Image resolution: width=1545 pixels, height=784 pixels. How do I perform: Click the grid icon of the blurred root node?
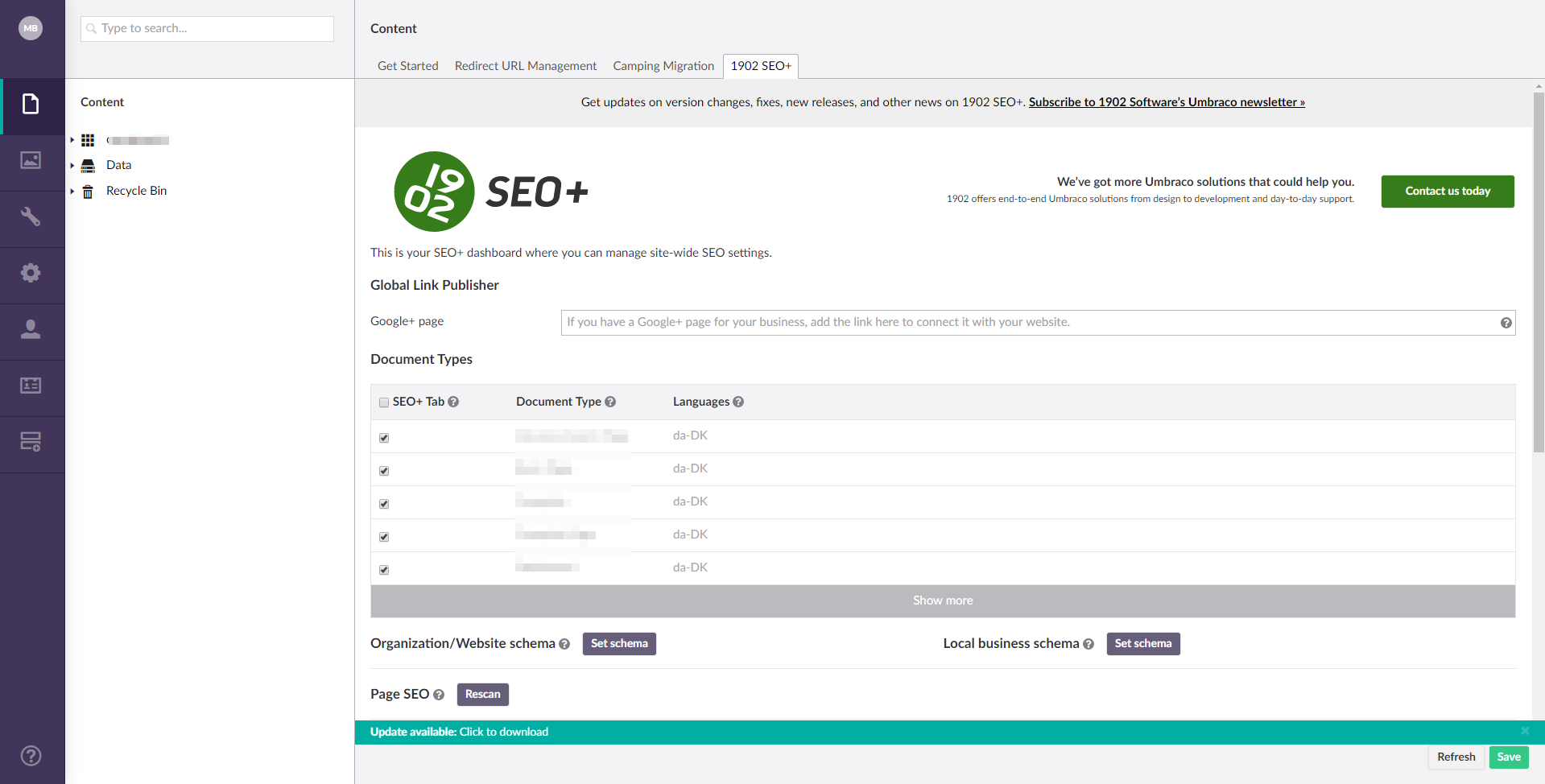tap(89, 140)
